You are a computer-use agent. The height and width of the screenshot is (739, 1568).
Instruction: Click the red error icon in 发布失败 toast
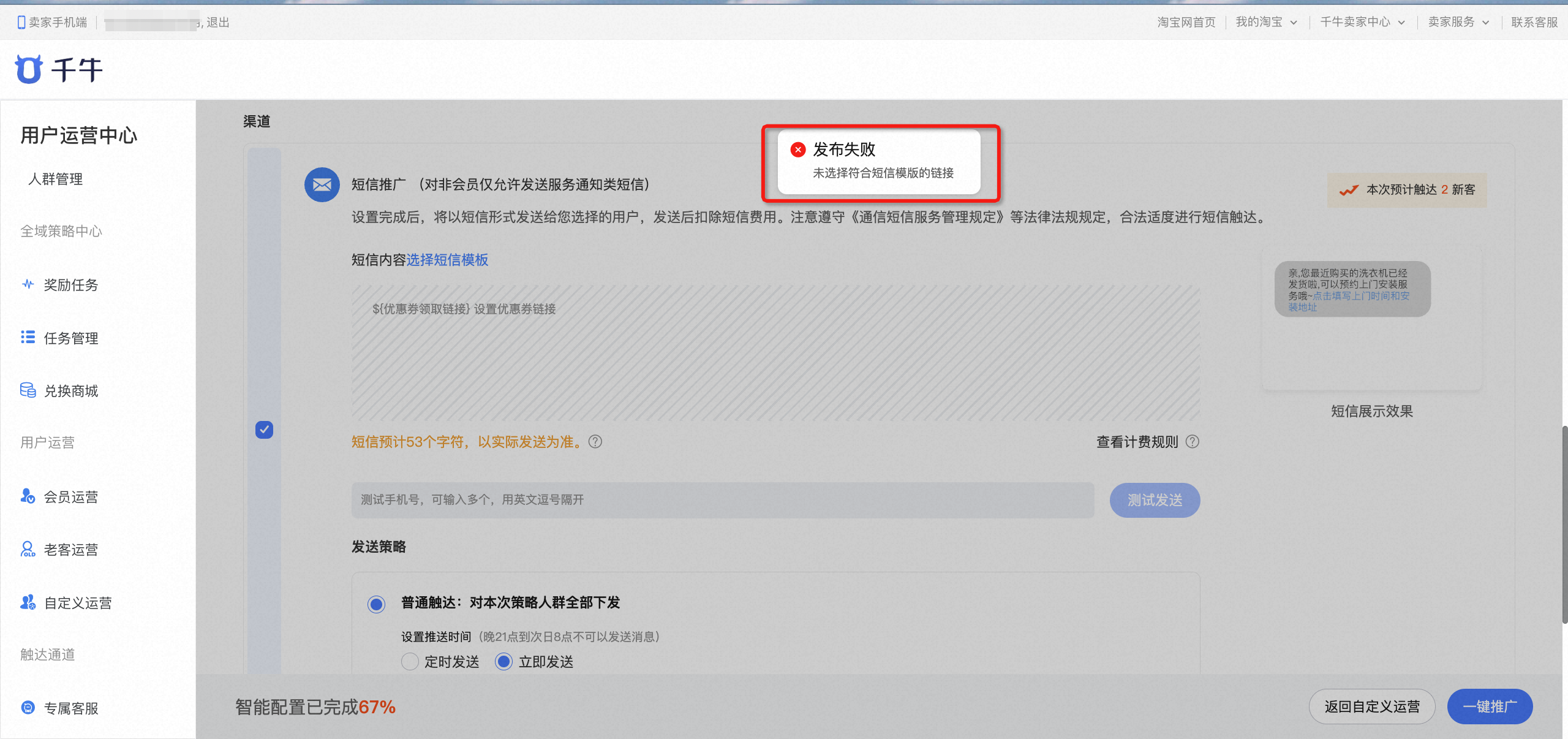pyautogui.click(x=798, y=150)
